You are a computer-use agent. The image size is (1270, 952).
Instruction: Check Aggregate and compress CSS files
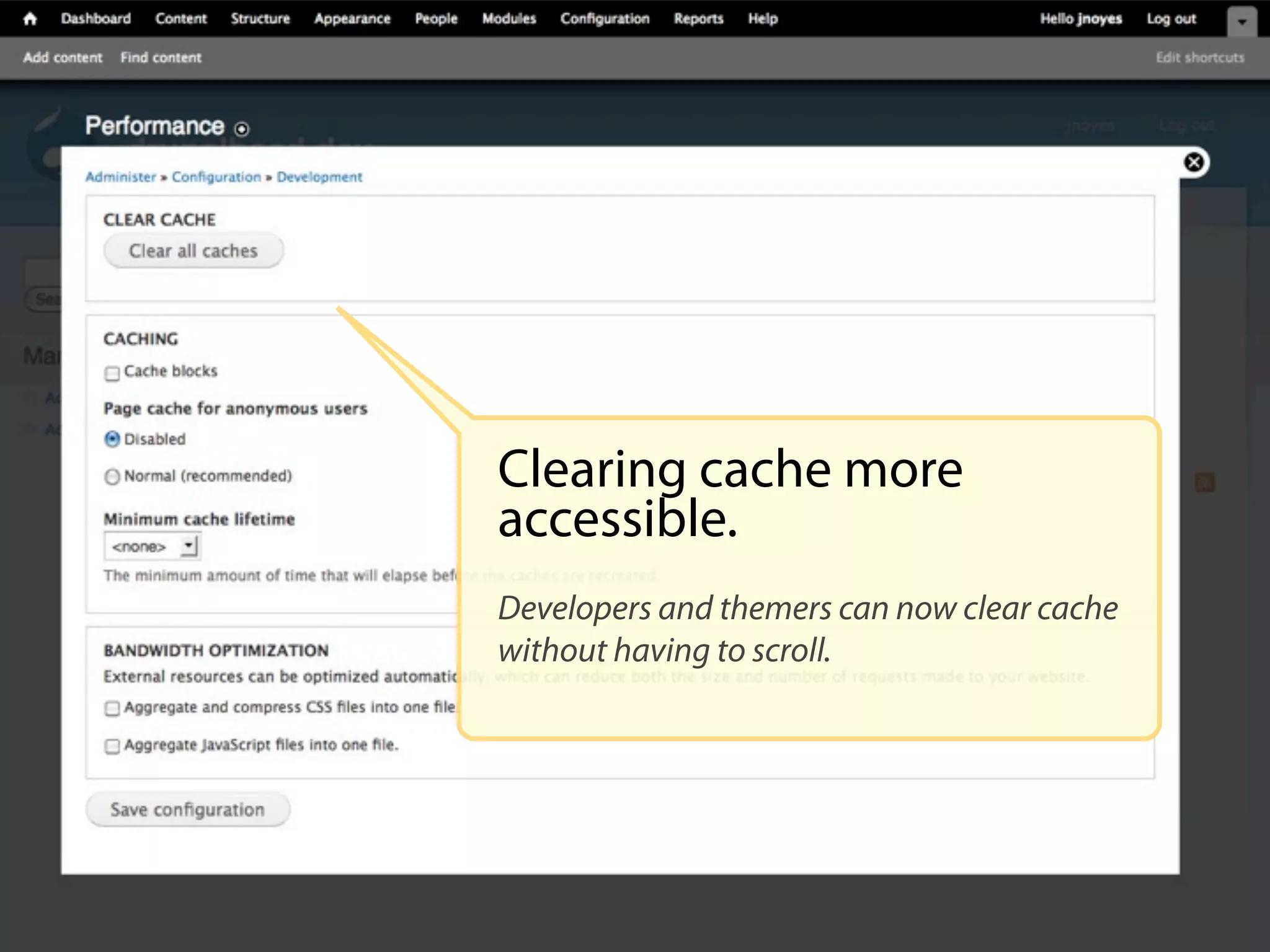click(112, 708)
